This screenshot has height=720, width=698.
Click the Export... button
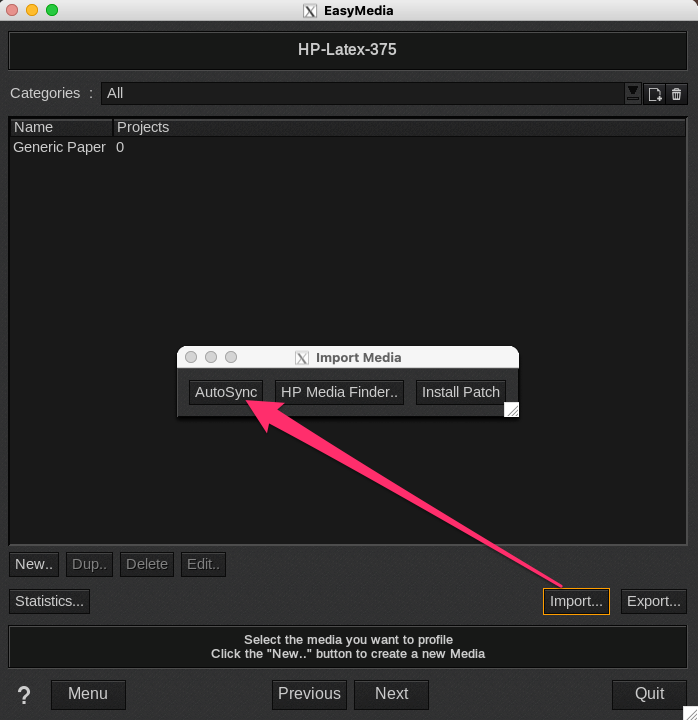tap(653, 601)
